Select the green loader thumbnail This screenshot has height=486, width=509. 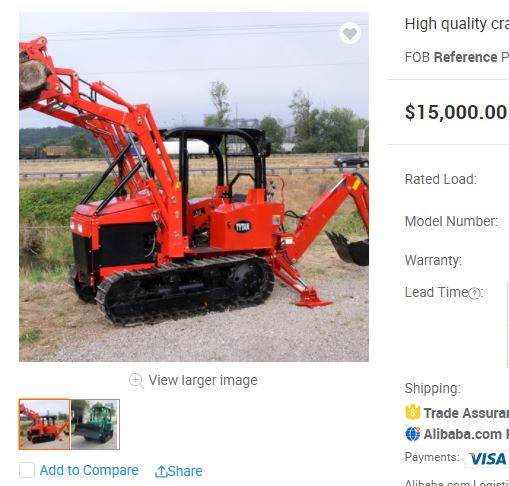coord(95,424)
